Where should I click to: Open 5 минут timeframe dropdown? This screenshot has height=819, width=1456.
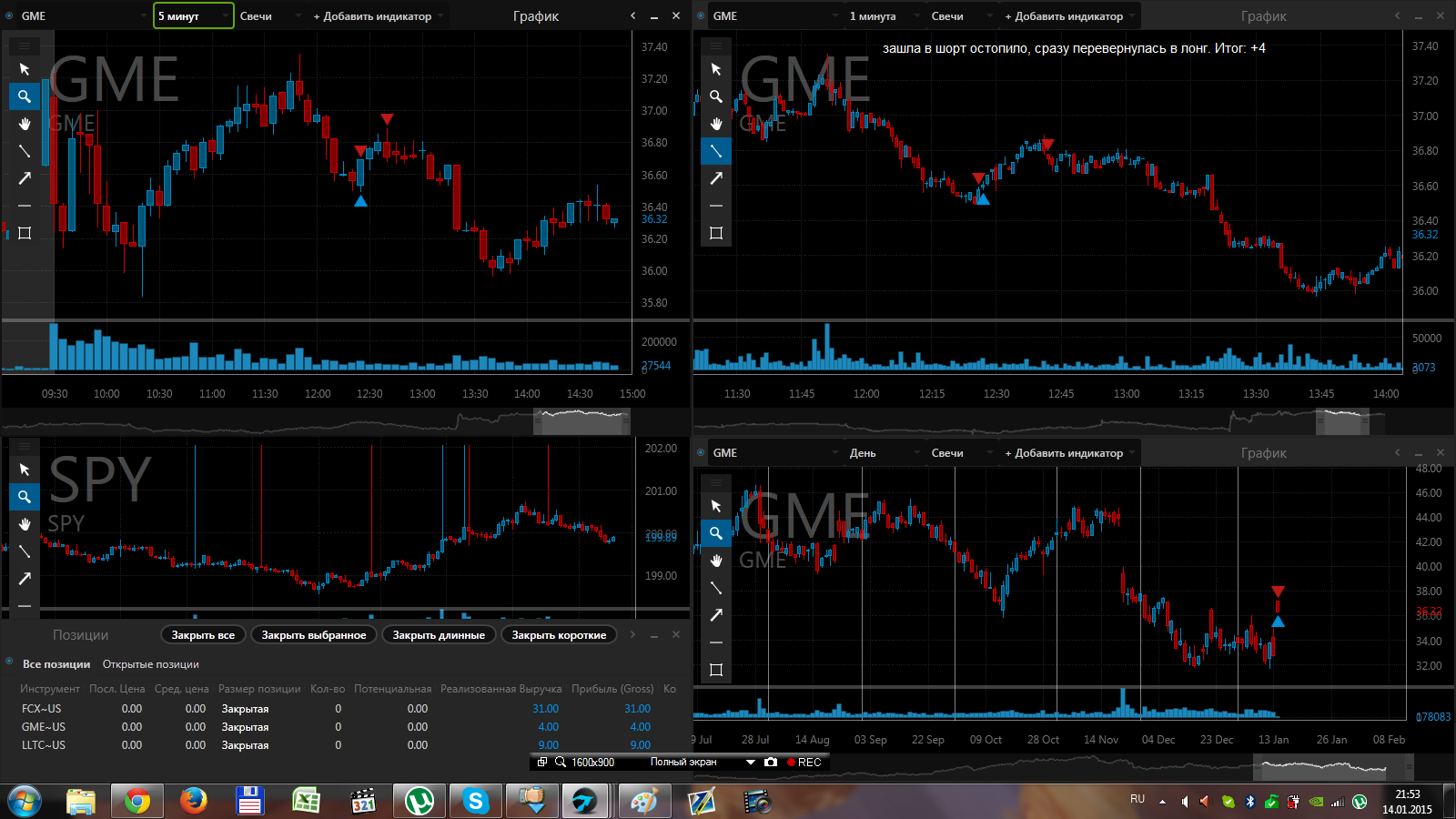pyautogui.click(x=193, y=15)
